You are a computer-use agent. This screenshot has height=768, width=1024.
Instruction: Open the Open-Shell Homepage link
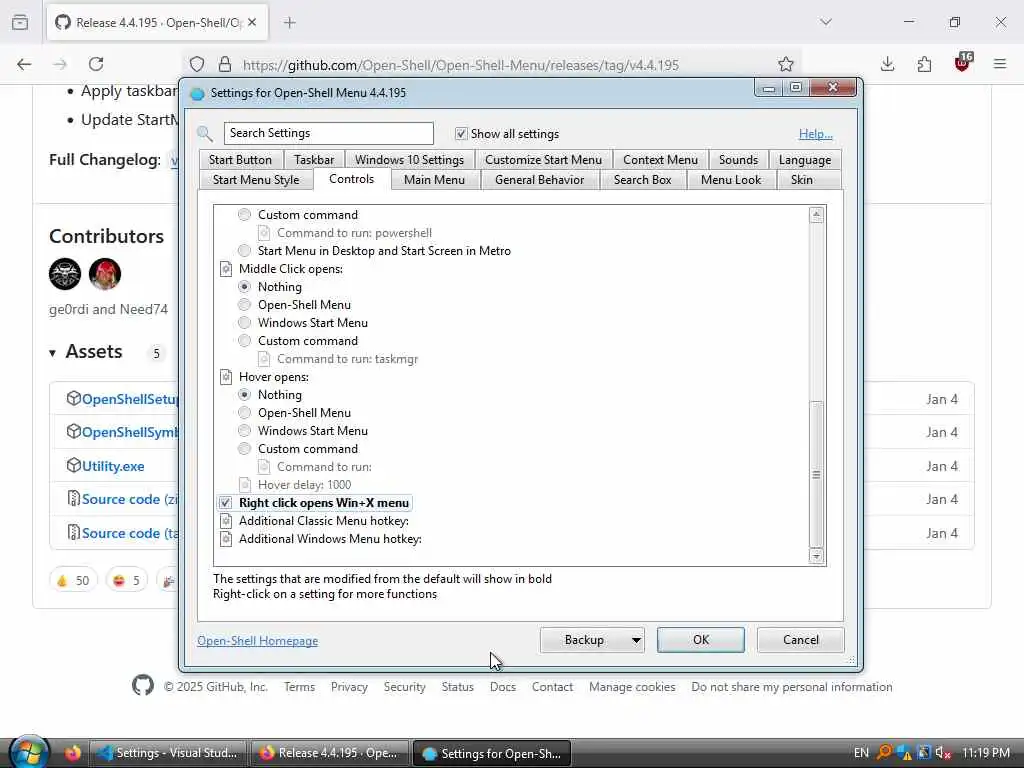coord(258,641)
